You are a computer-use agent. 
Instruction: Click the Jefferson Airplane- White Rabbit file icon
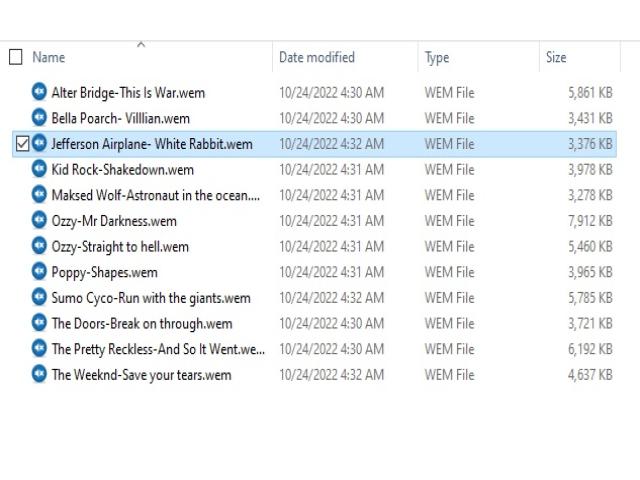coord(39,143)
